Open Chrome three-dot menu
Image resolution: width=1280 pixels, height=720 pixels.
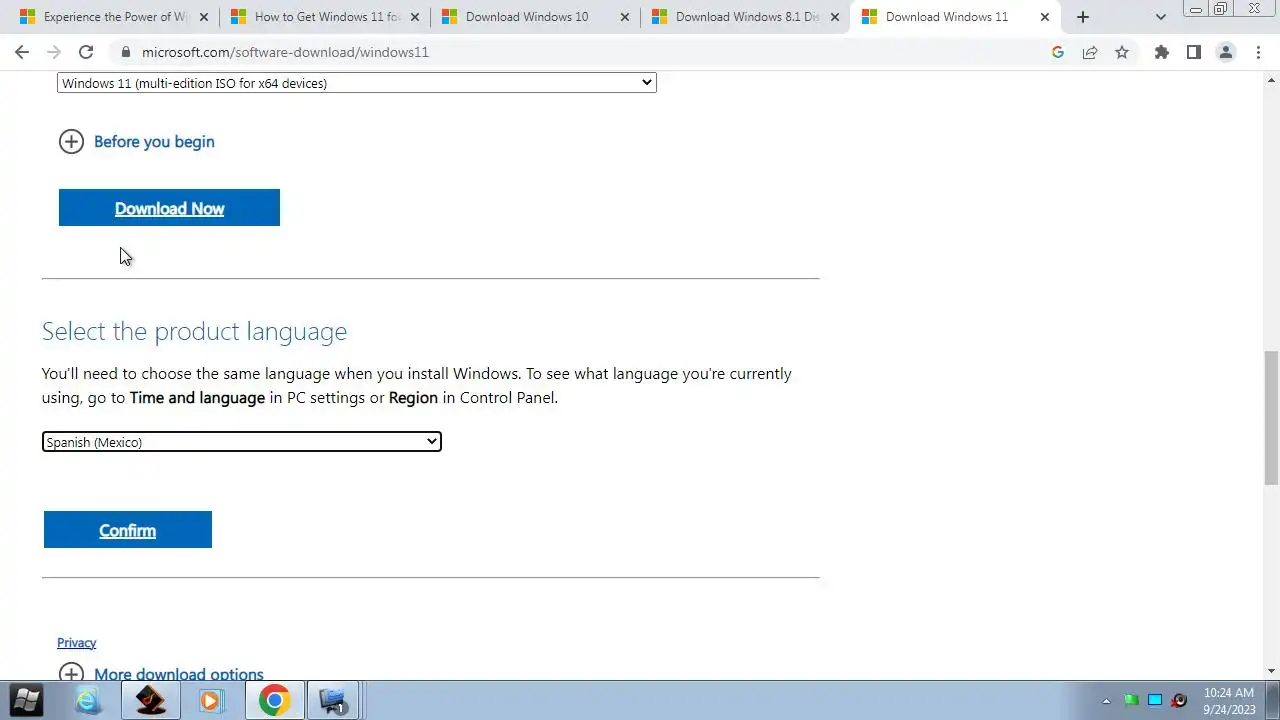[x=1258, y=52]
